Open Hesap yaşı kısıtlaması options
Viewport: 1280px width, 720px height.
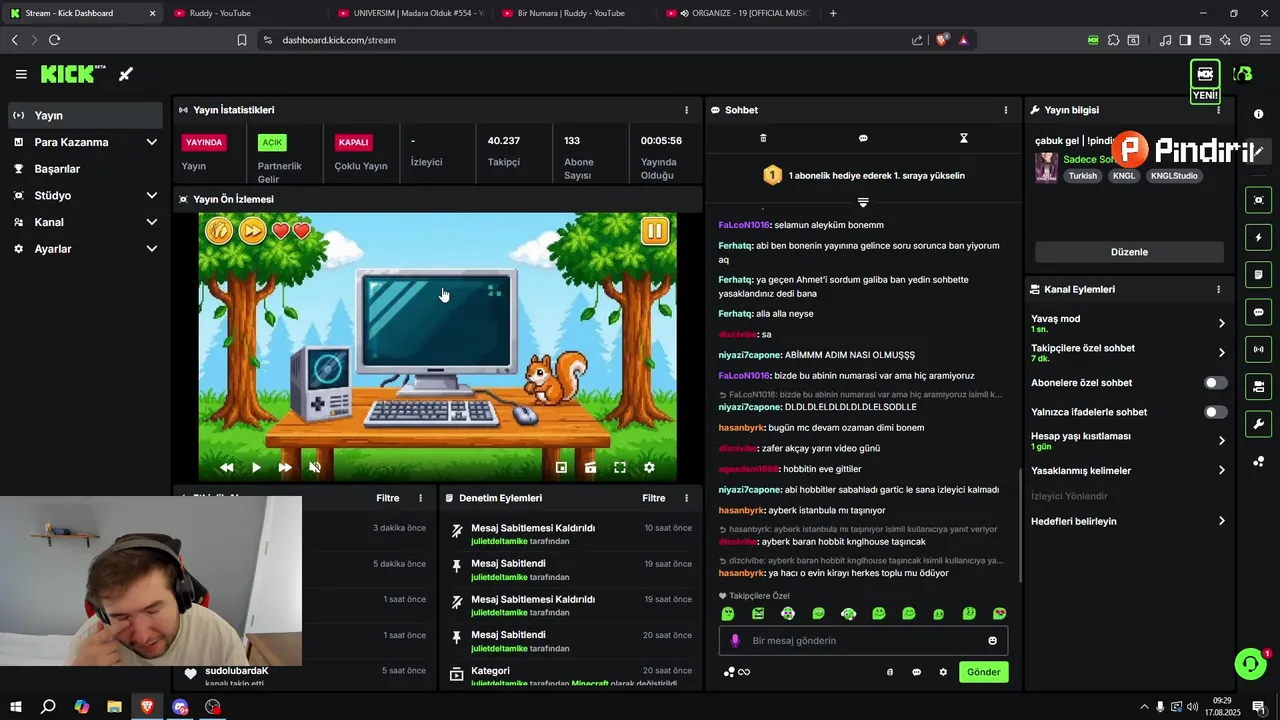tap(1128, 440)
